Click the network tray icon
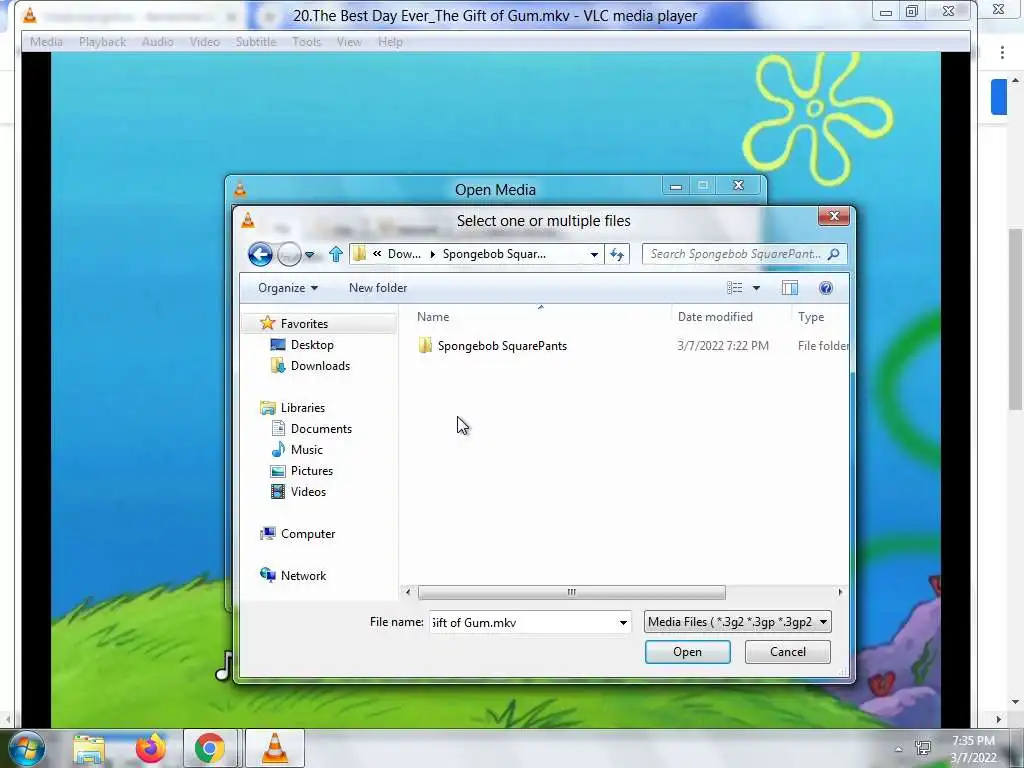Viewport: 1024px width, 768px height. point(923,748)
